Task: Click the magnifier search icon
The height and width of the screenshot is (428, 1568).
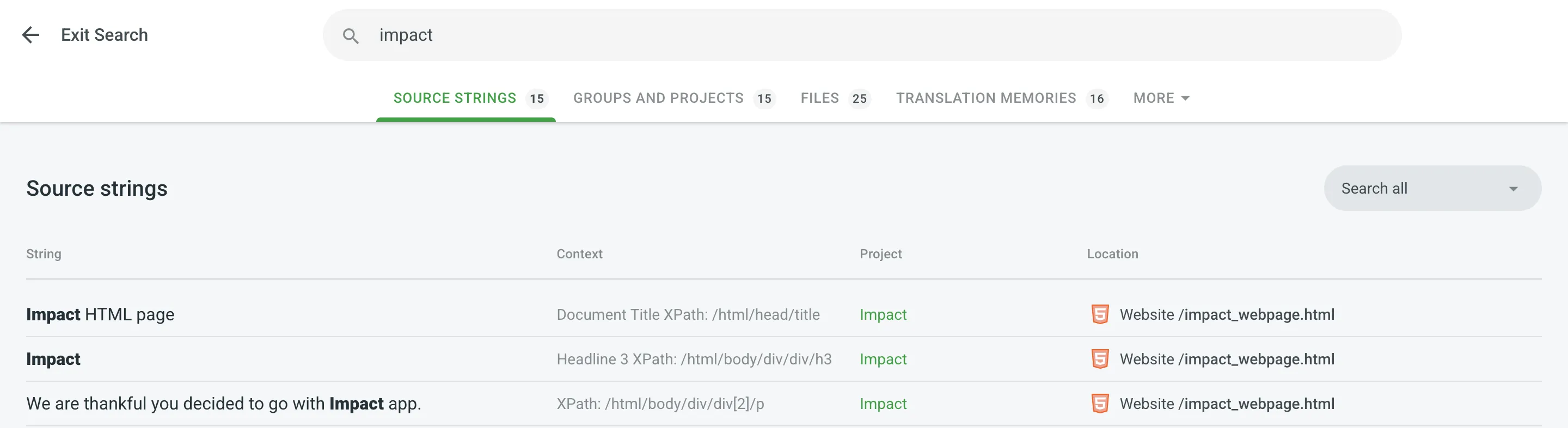Action: (x=350, y=35)
